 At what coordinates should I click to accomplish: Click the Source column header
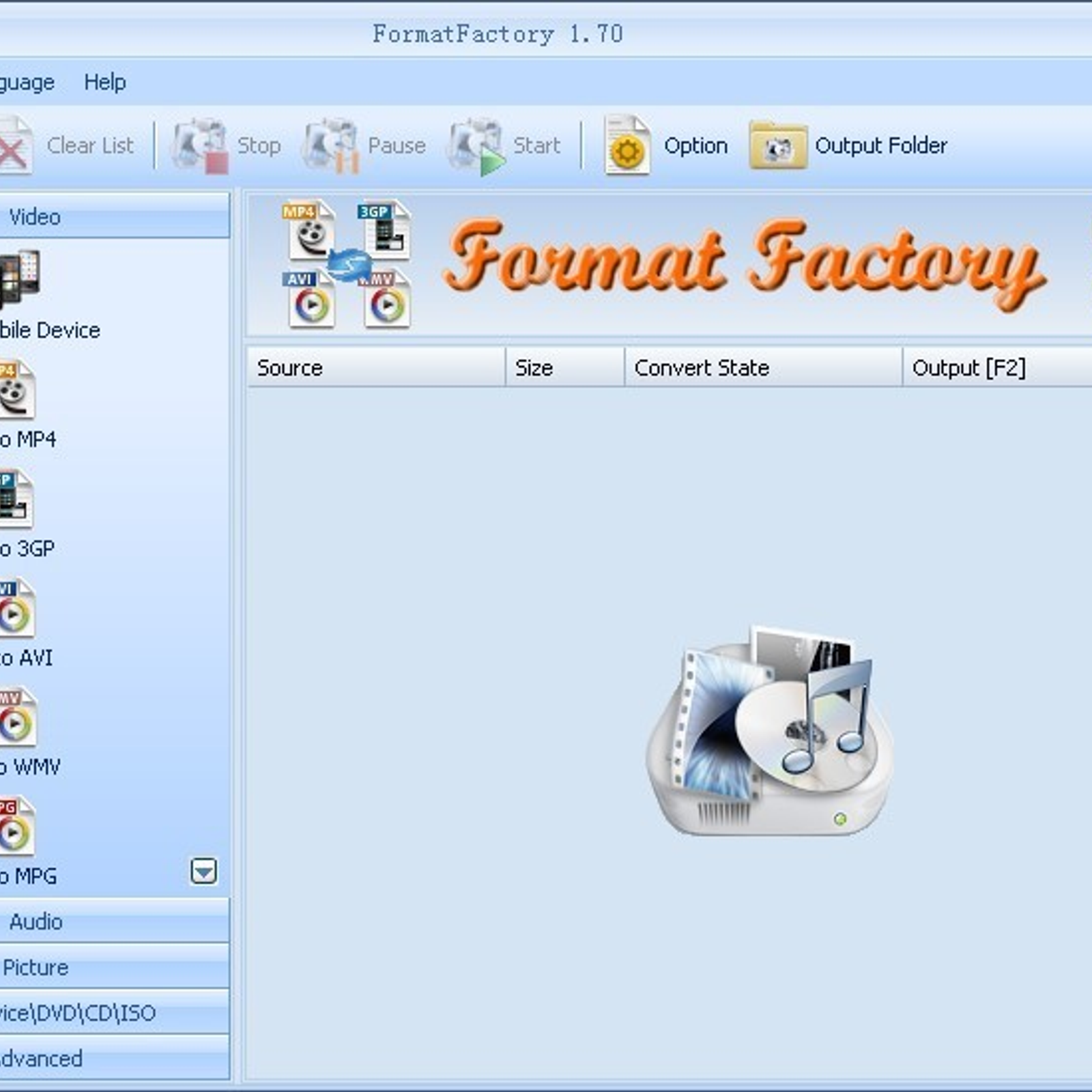pyautogui.click(x=376, y=367)
